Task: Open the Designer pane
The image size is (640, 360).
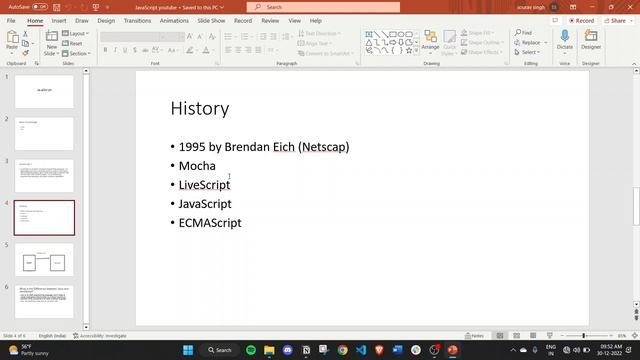Action: [x=591, y=39]
